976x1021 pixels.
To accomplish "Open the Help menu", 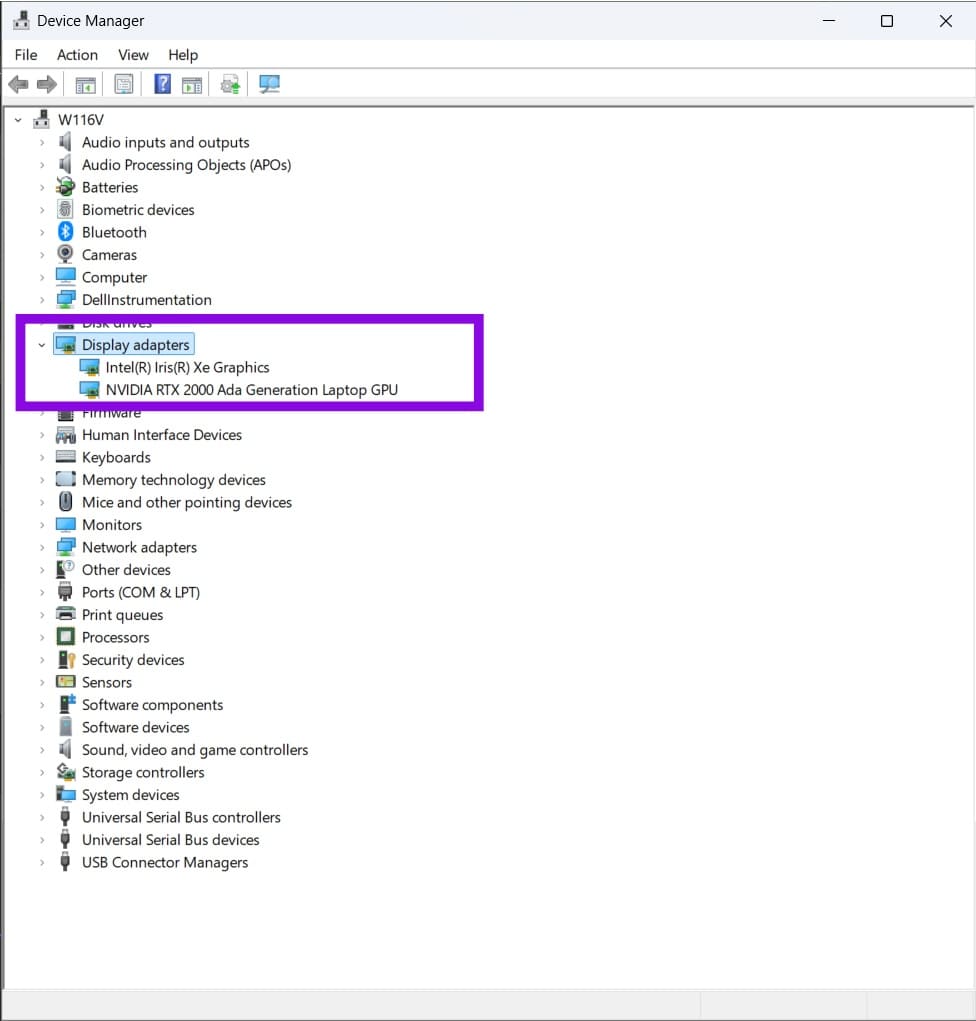I will 183,55.
